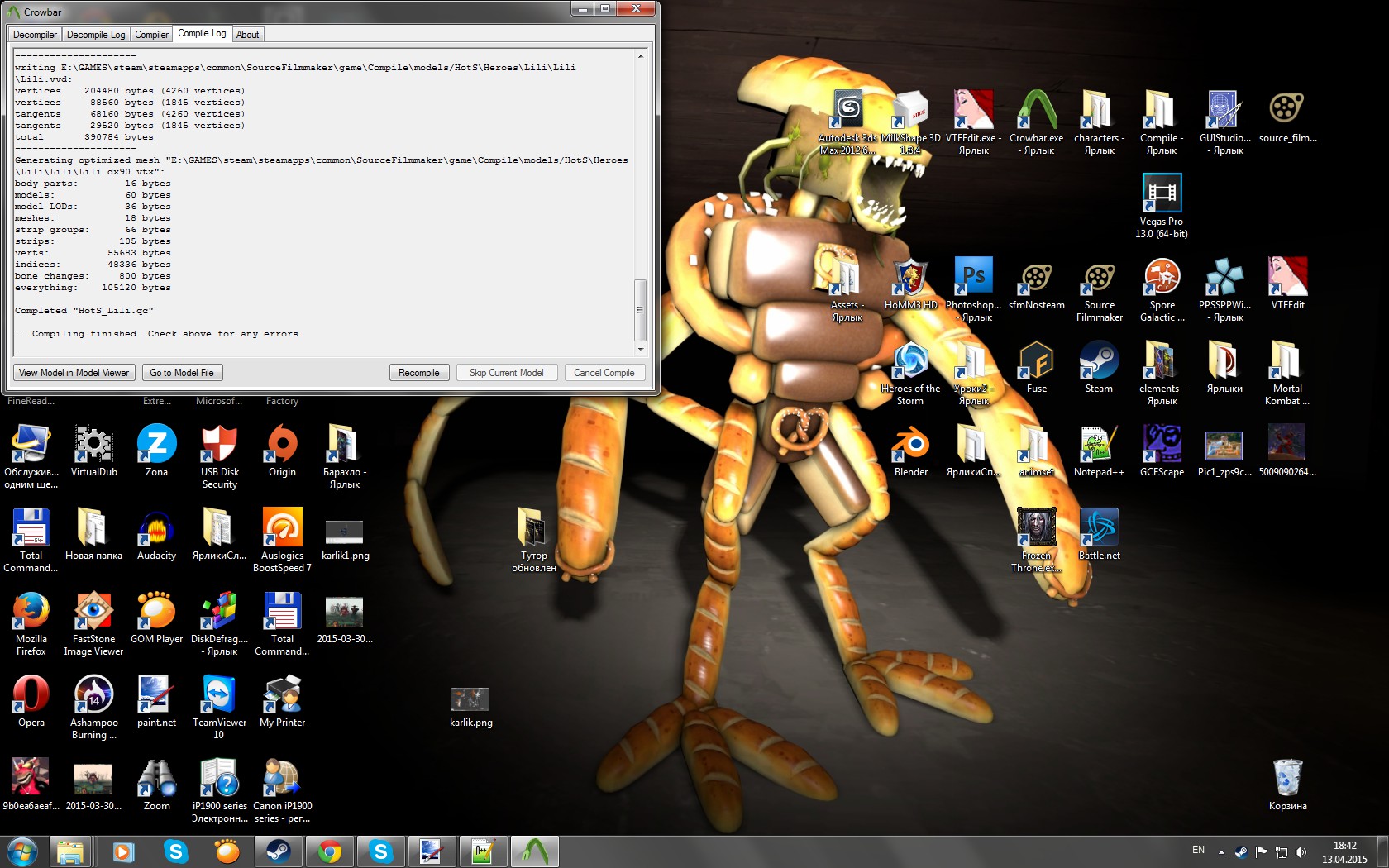
Task: Select the Compile Log tab
Action: [x=202, y=34]
